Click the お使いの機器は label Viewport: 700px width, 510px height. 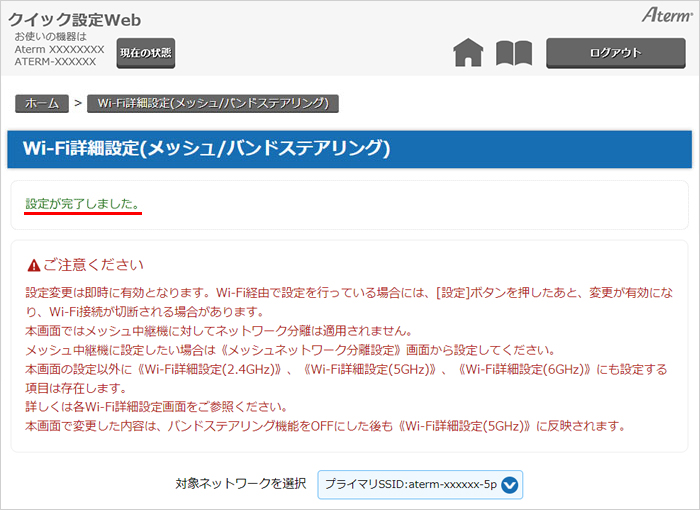[x=50, y=37]
